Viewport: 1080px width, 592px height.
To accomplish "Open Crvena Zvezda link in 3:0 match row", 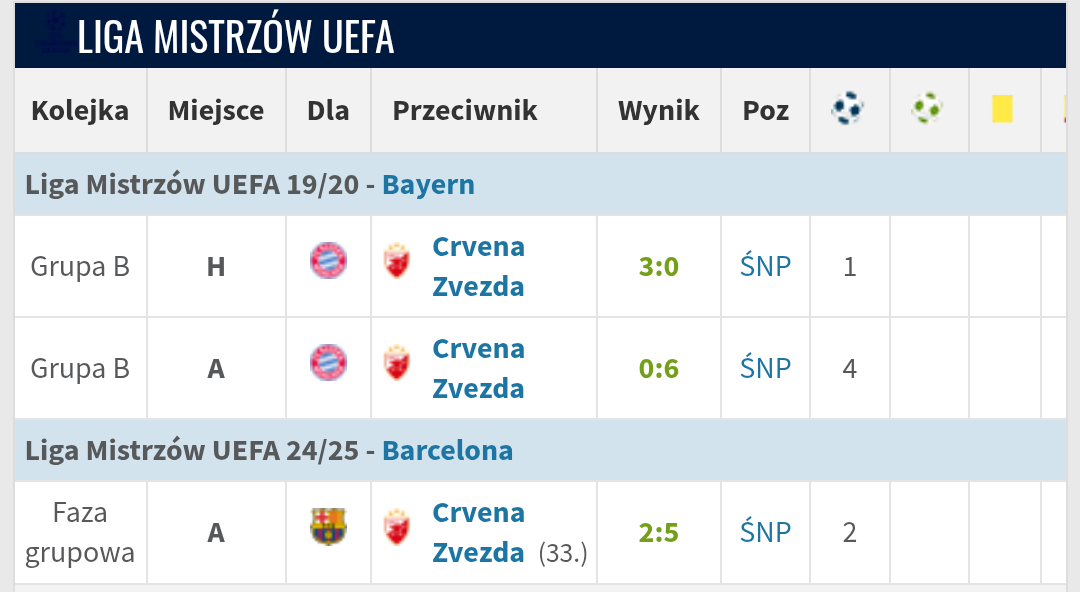I will coord(478,266).
